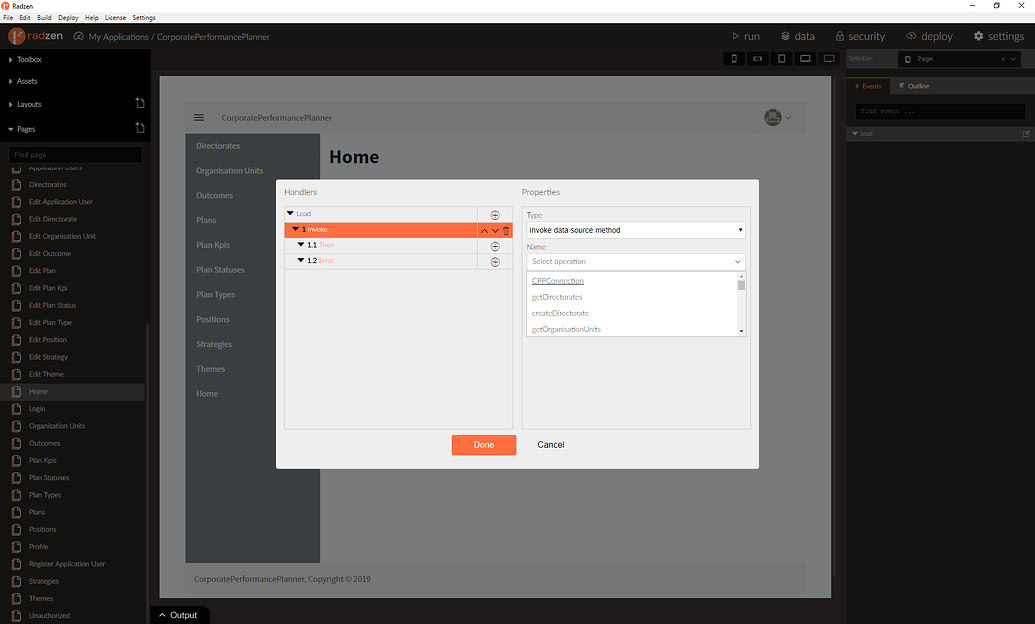Clear the Page selection with the x

click(1005, 58)
